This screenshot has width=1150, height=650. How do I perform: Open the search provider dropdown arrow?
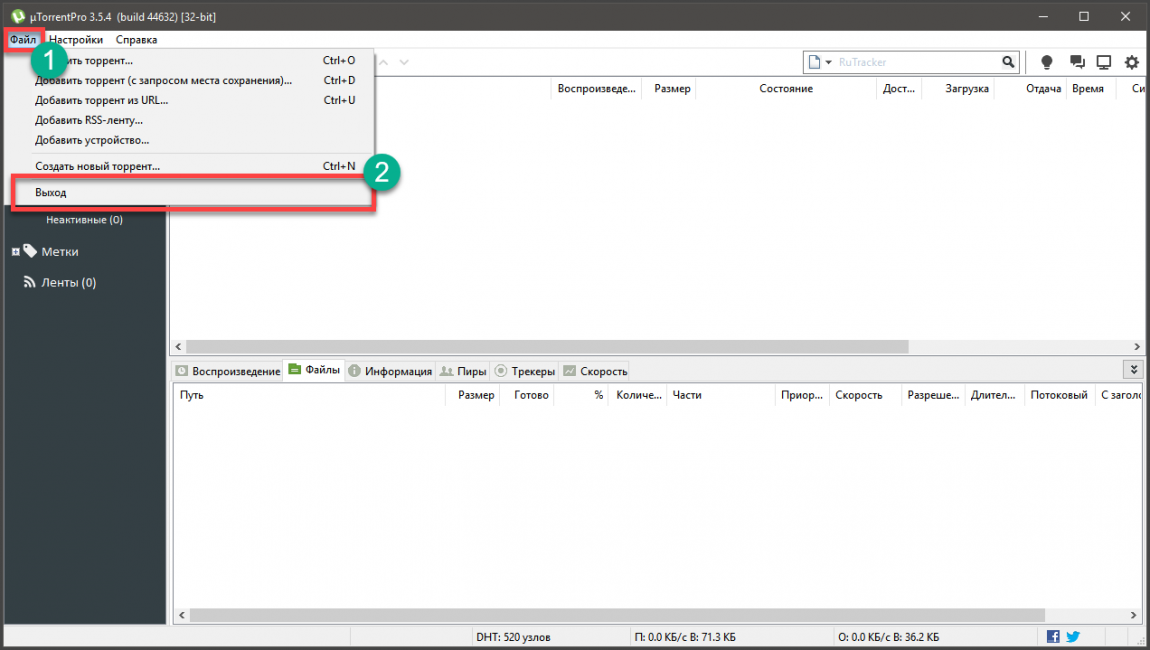pos(828,63)
